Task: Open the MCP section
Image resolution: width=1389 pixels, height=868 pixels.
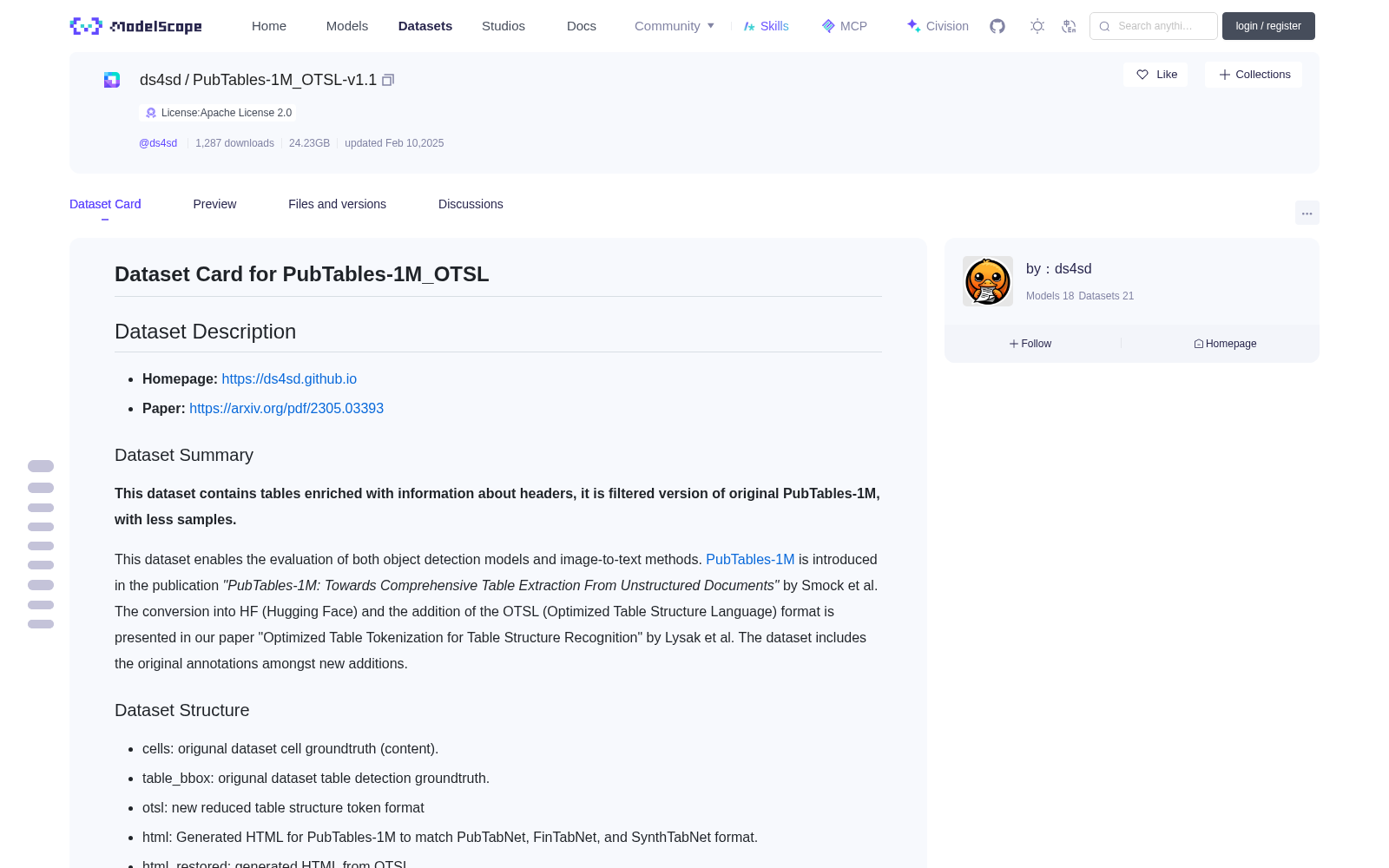Action: [x=844, y=26]
